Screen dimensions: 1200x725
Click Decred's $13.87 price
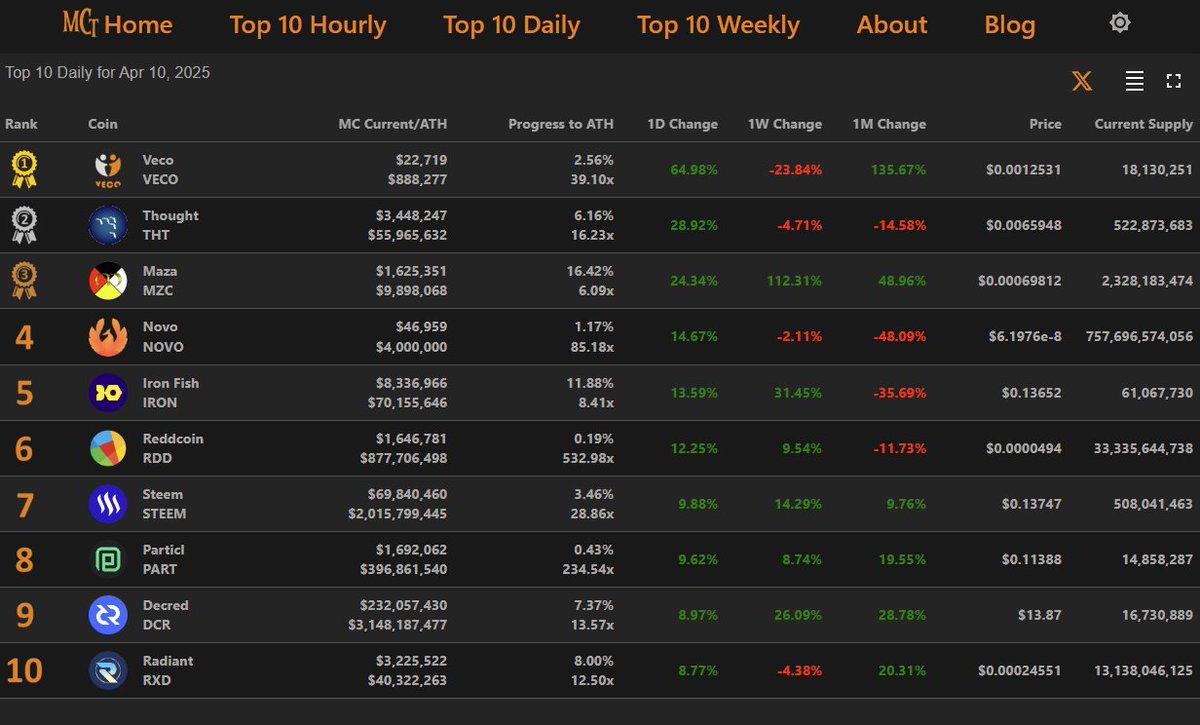(1040, 615)
